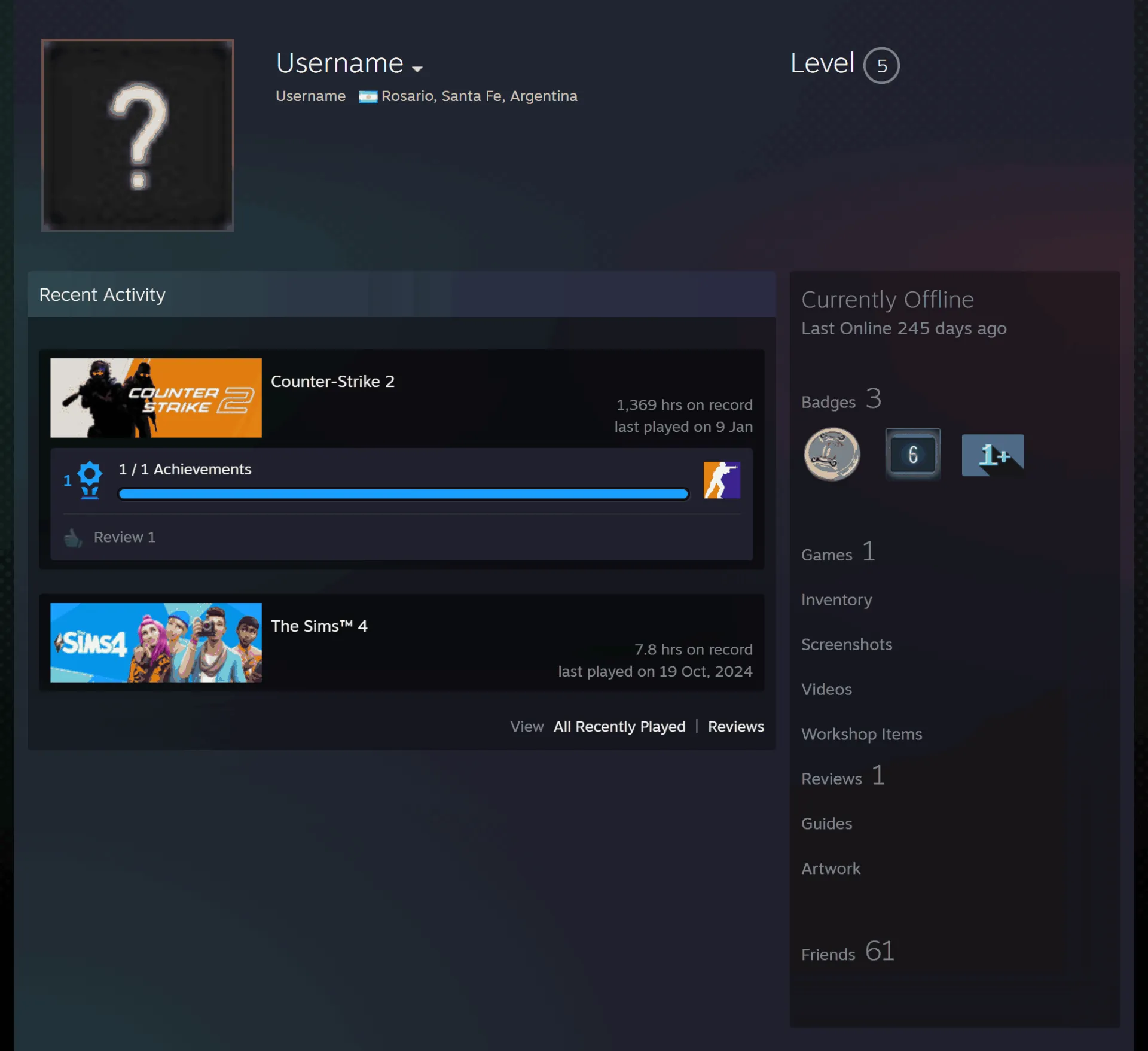The width and height of the screenshot is (1148, 1051).
Task: View All Recently Played games
Action: pyautogui.click(x=619, y=727)
